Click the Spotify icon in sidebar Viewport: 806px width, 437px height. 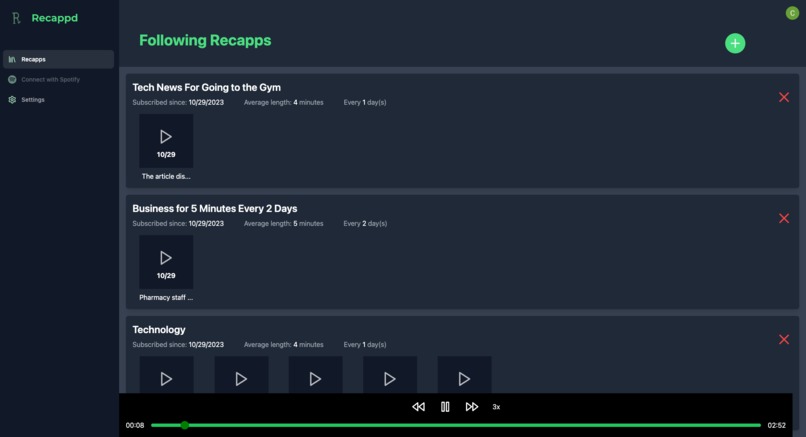point(12,79)
